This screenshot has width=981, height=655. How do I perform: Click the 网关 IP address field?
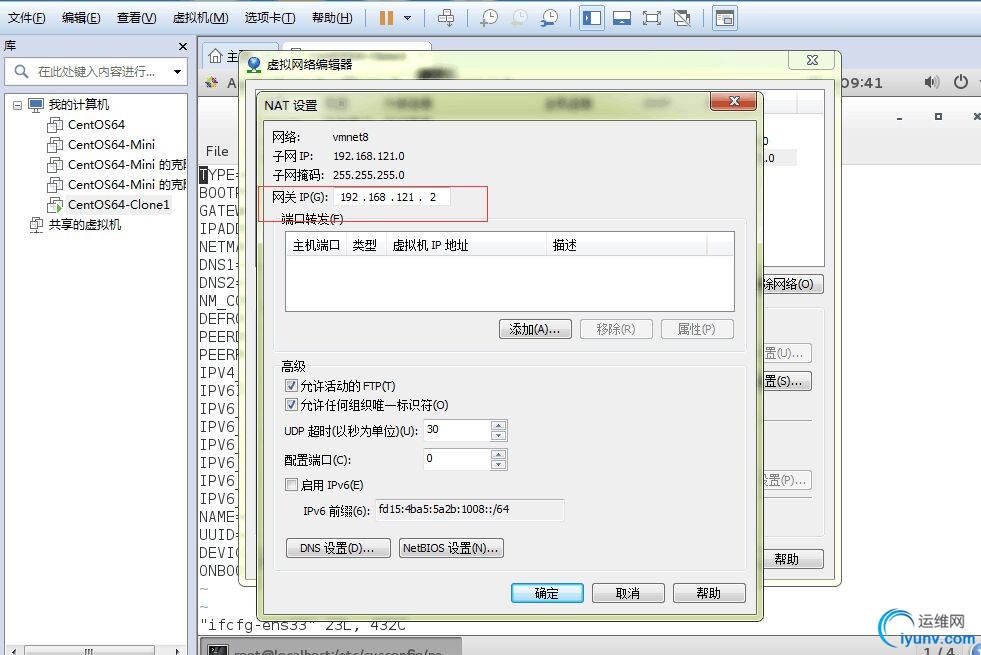click(x=392, y=197)
